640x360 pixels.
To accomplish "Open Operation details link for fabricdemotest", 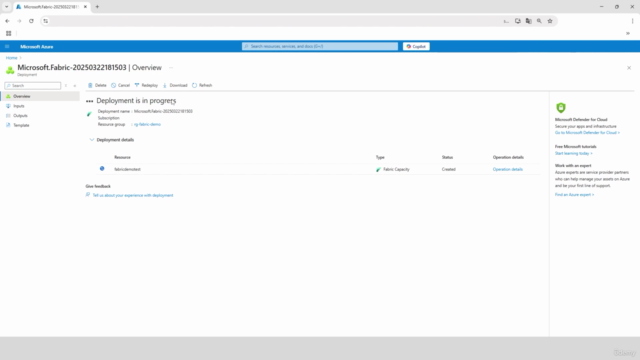I will click(x=508, y=169).
